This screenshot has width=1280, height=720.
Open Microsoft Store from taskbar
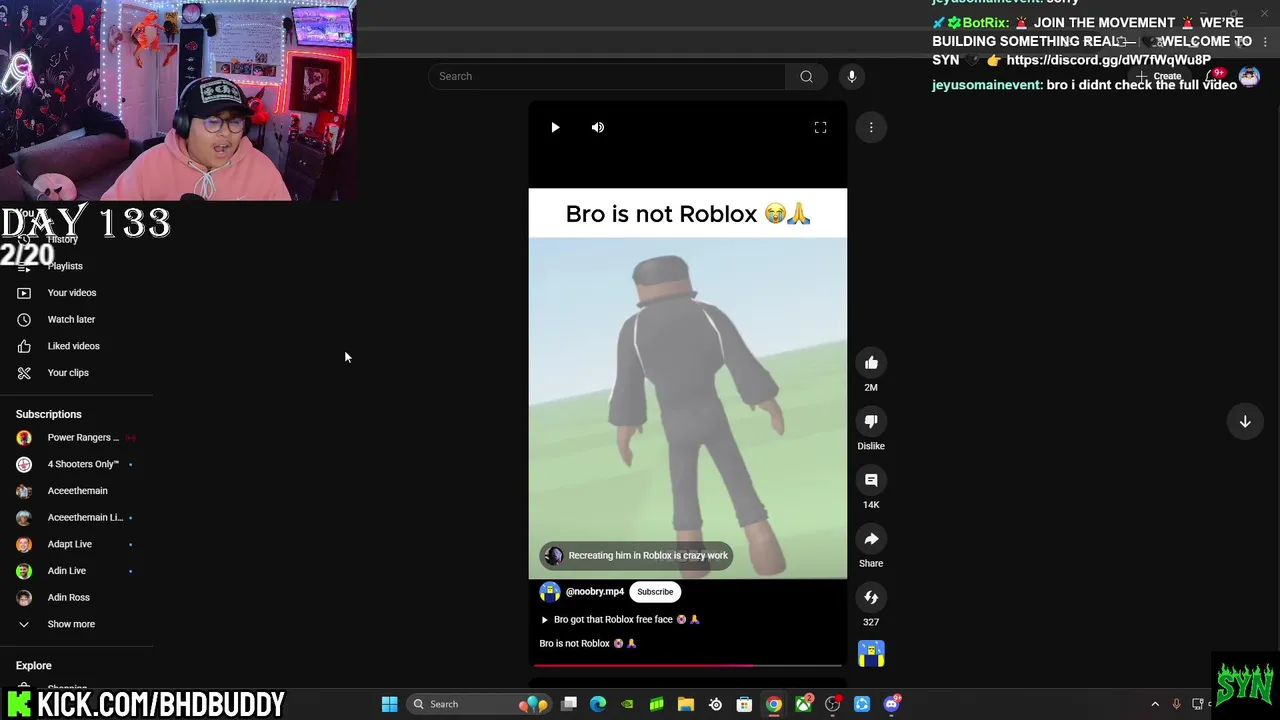[744, 704]
